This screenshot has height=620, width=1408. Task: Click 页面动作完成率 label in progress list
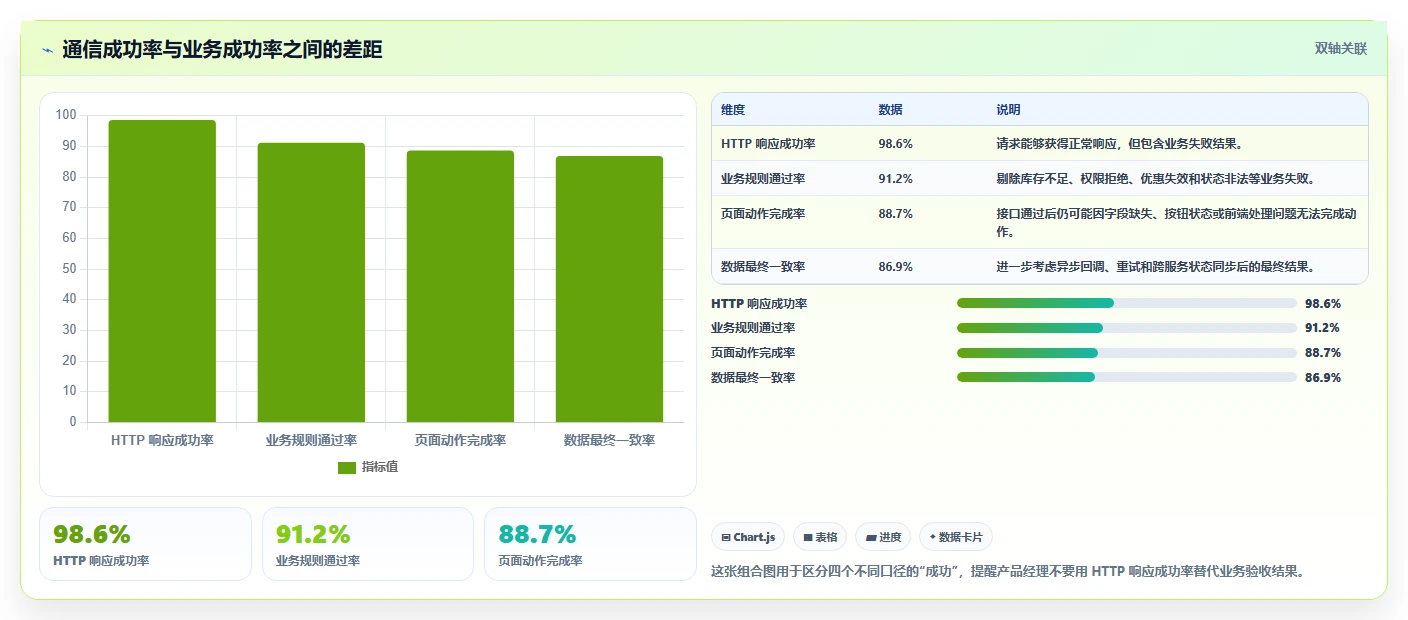[753, 353]
